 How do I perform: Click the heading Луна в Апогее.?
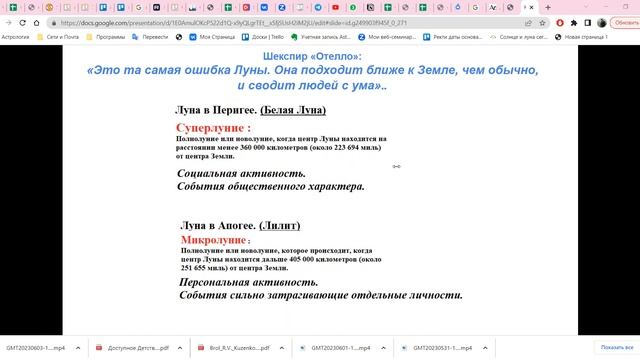pyautogui.click(x=218, y=225)
